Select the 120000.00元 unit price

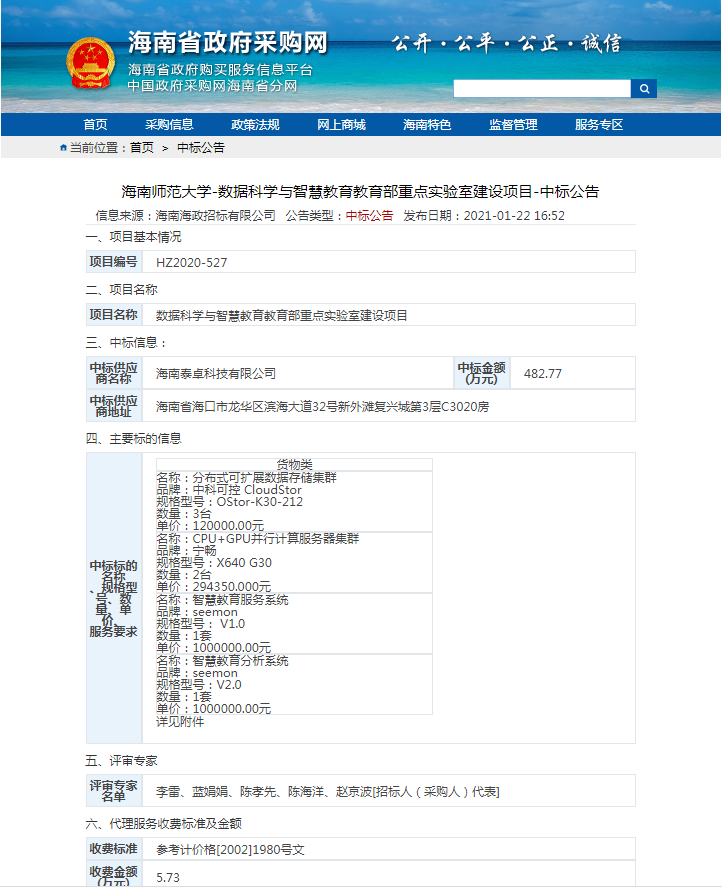pyautogui.click(x=228, y=526)
